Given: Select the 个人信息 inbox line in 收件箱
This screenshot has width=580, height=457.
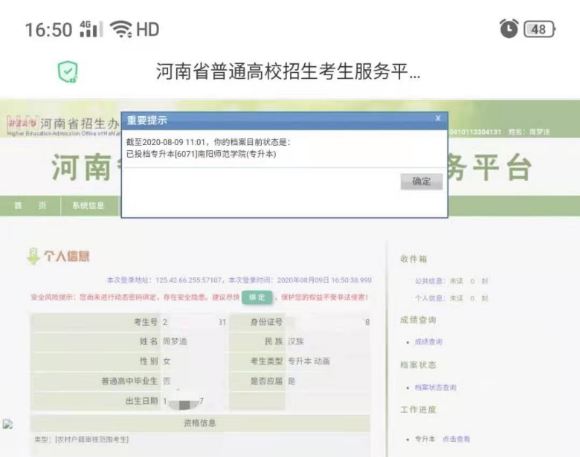Looking at the screenshot, I should [x=451, y=298].
